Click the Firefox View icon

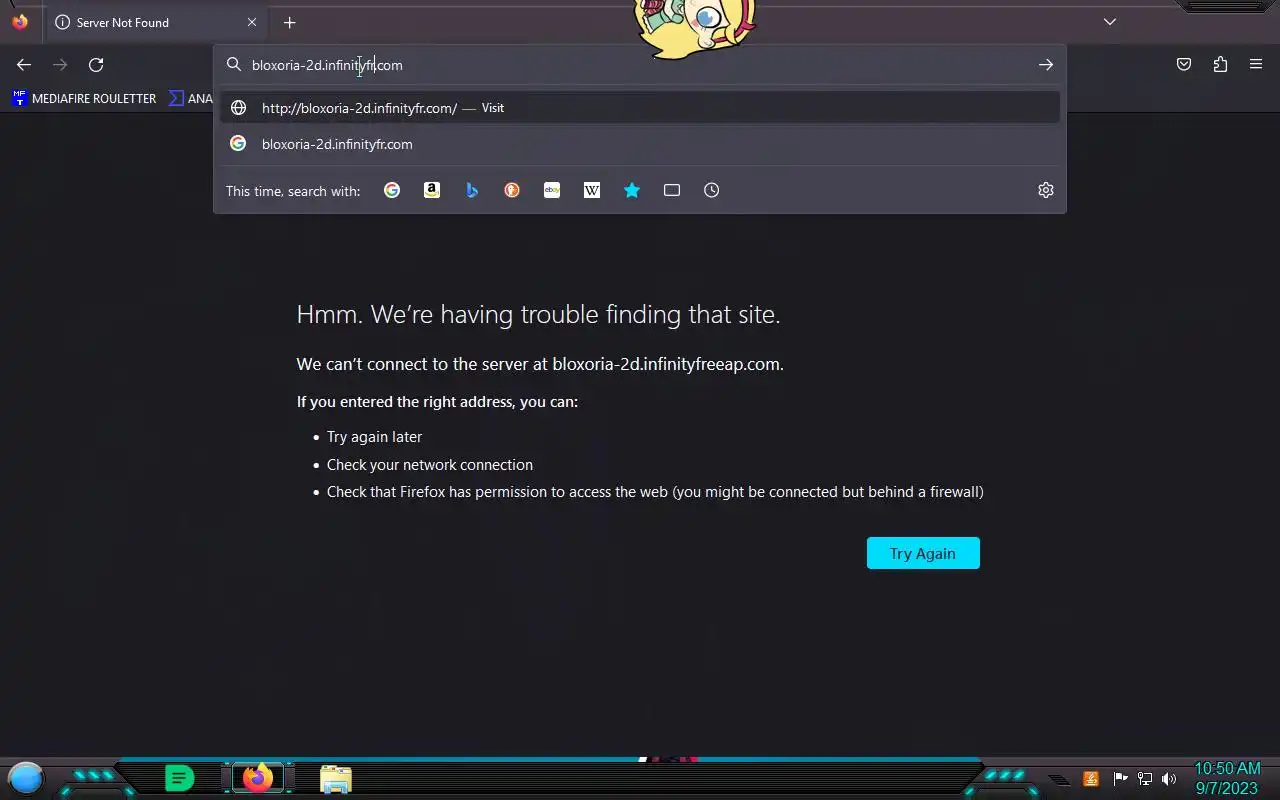coord(20,22)
